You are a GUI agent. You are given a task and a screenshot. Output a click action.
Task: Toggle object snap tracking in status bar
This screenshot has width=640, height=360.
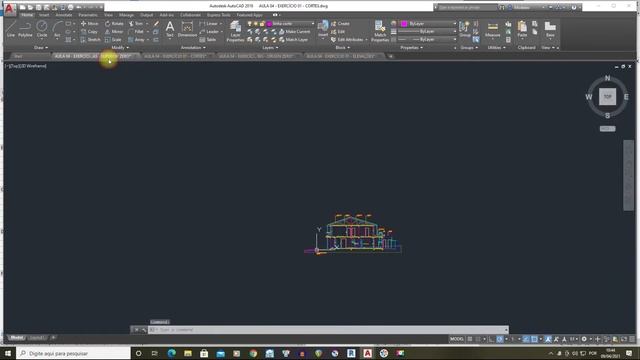[x=526, y=339]
